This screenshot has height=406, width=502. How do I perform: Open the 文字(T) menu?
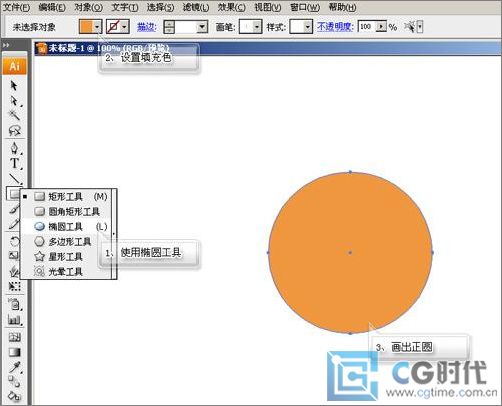[x=125, y=7]
